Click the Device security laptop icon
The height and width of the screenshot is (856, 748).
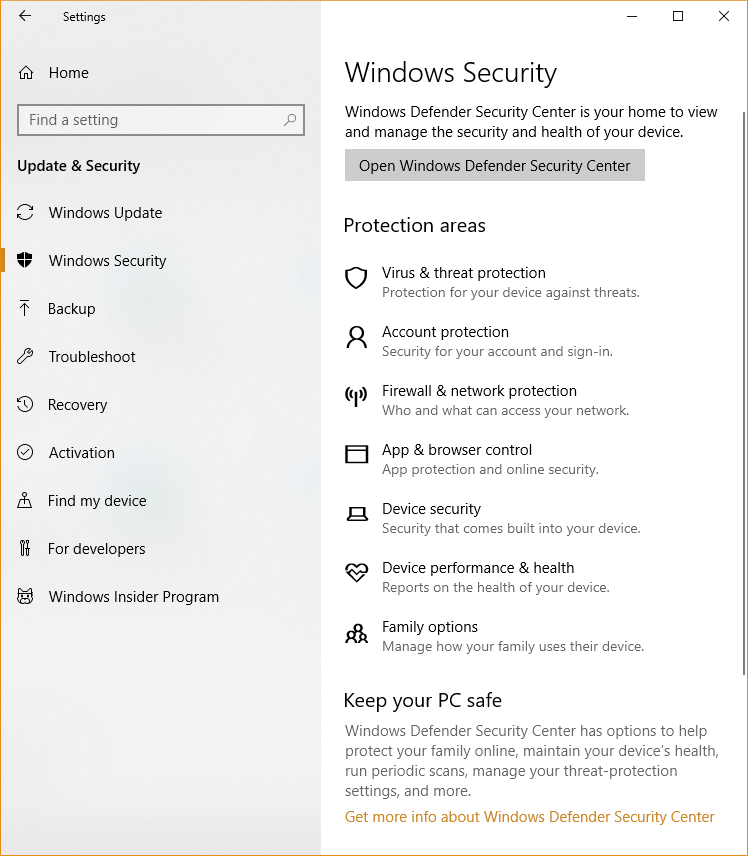coord(356,514)
